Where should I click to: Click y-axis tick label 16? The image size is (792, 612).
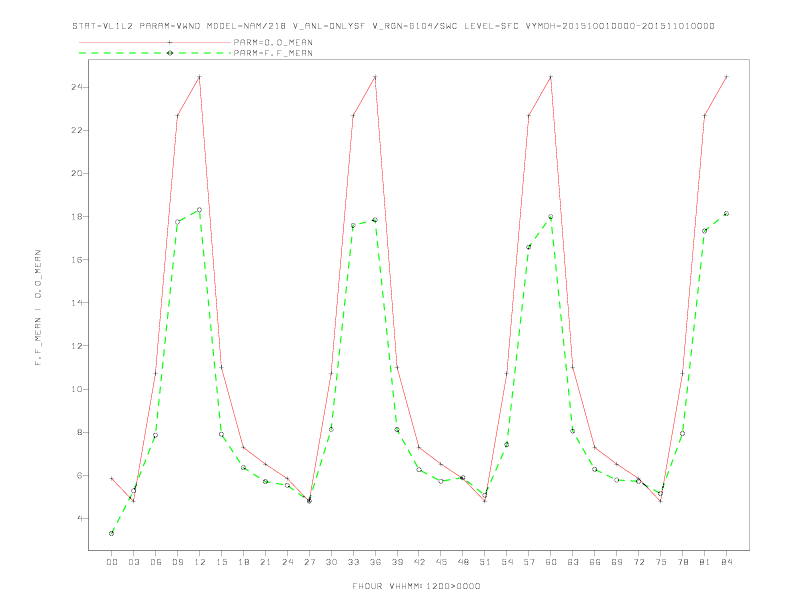pos(77,260)
